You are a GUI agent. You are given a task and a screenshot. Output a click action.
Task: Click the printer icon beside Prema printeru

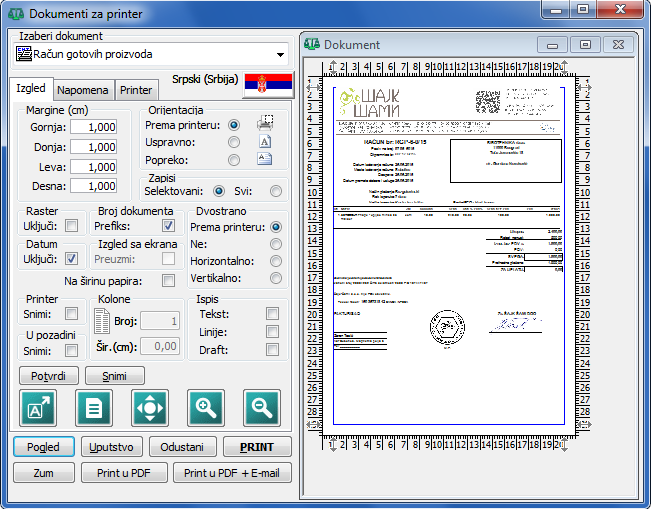(265, 123)
